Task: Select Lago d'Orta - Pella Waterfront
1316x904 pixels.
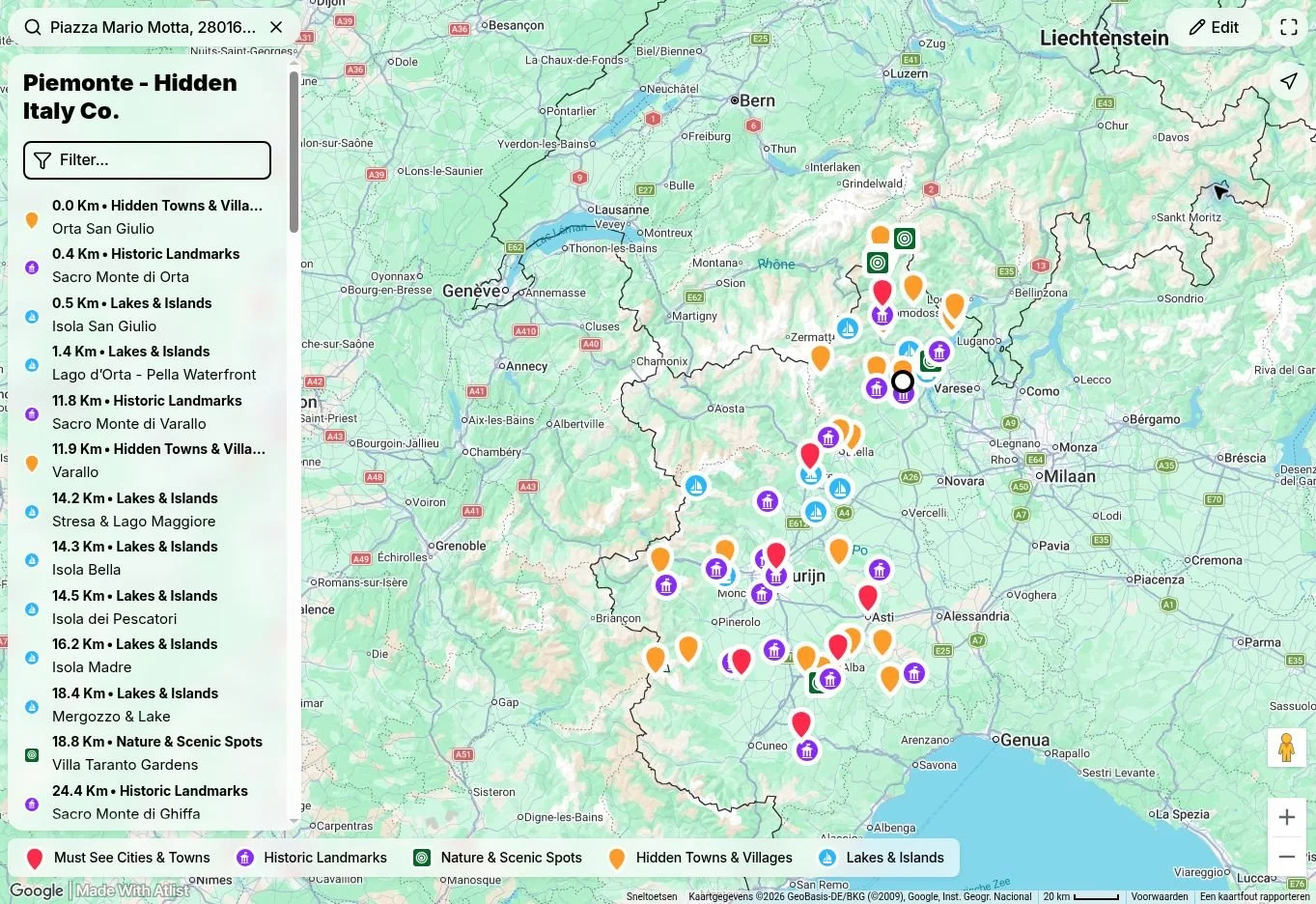Action: click(147, 363)
